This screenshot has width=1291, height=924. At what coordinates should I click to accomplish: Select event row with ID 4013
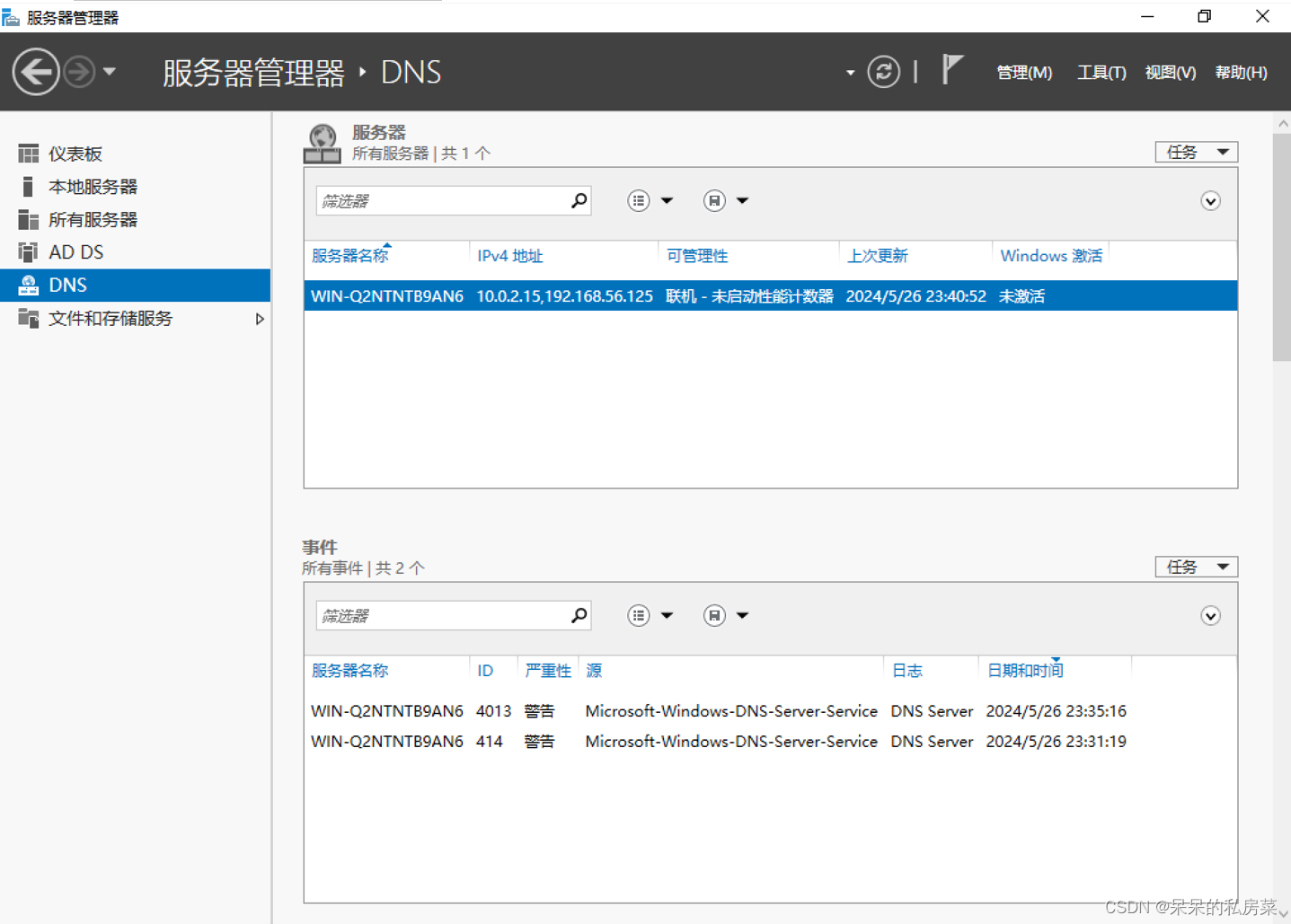771,711
